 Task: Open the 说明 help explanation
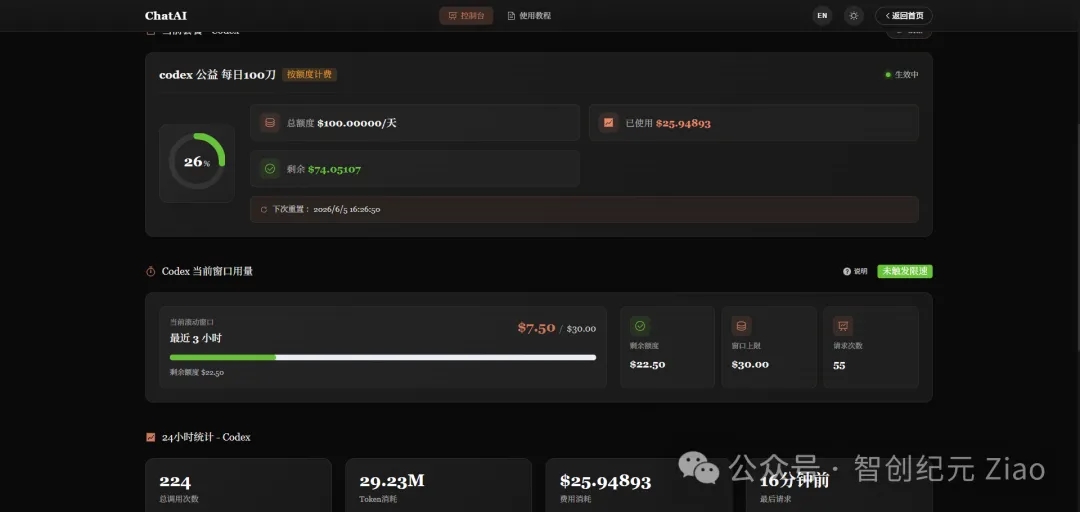855,272
